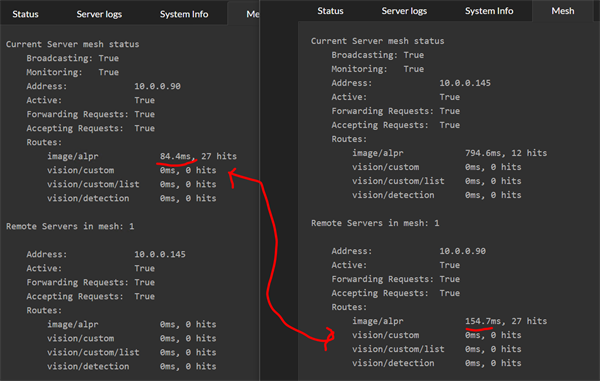600x381 pixels.
Task: Click address 10.0.0.145 in right panel
Action: (x=465, y=83)
